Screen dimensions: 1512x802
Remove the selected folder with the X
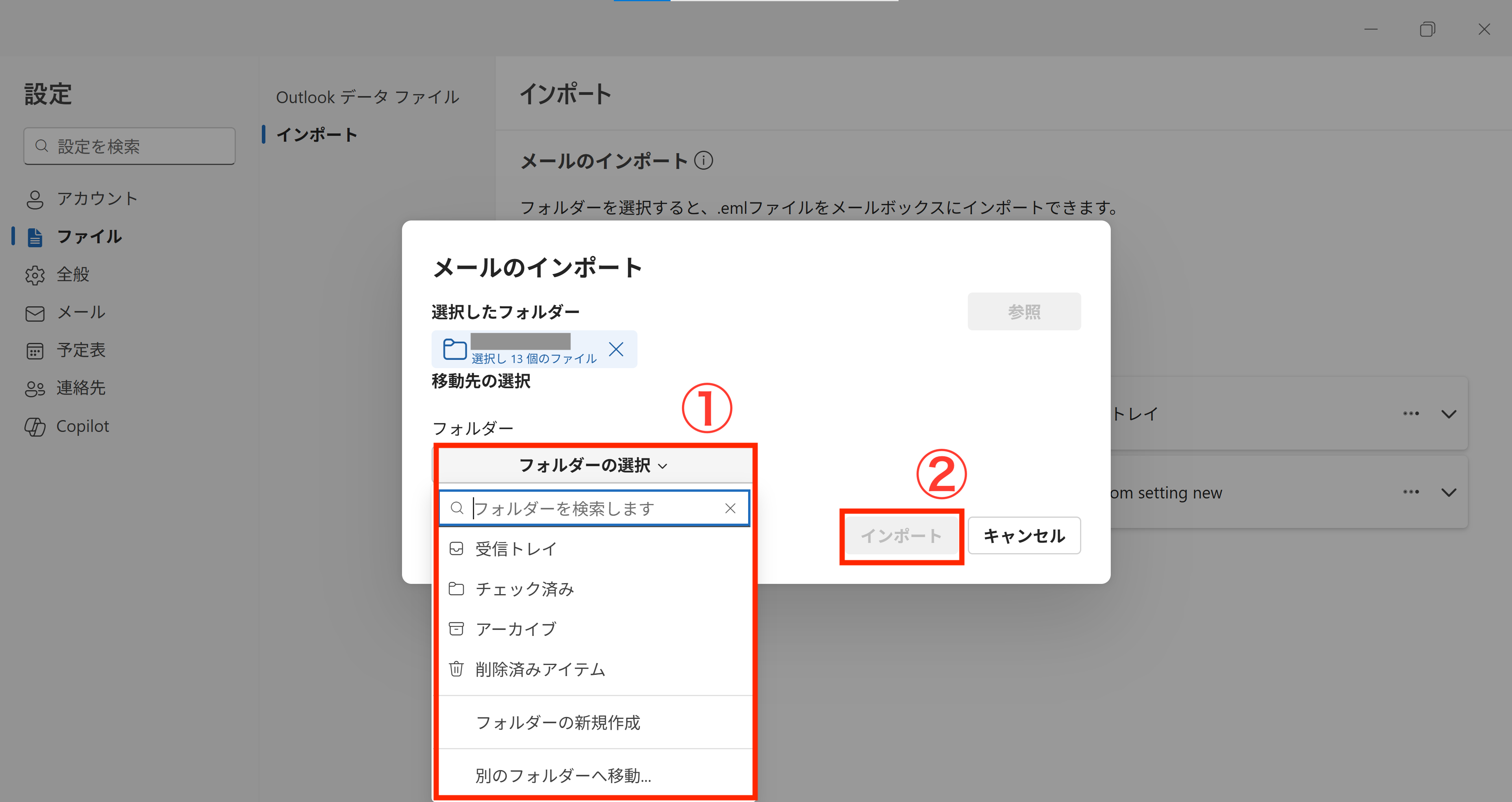click(x=616, y=349)
